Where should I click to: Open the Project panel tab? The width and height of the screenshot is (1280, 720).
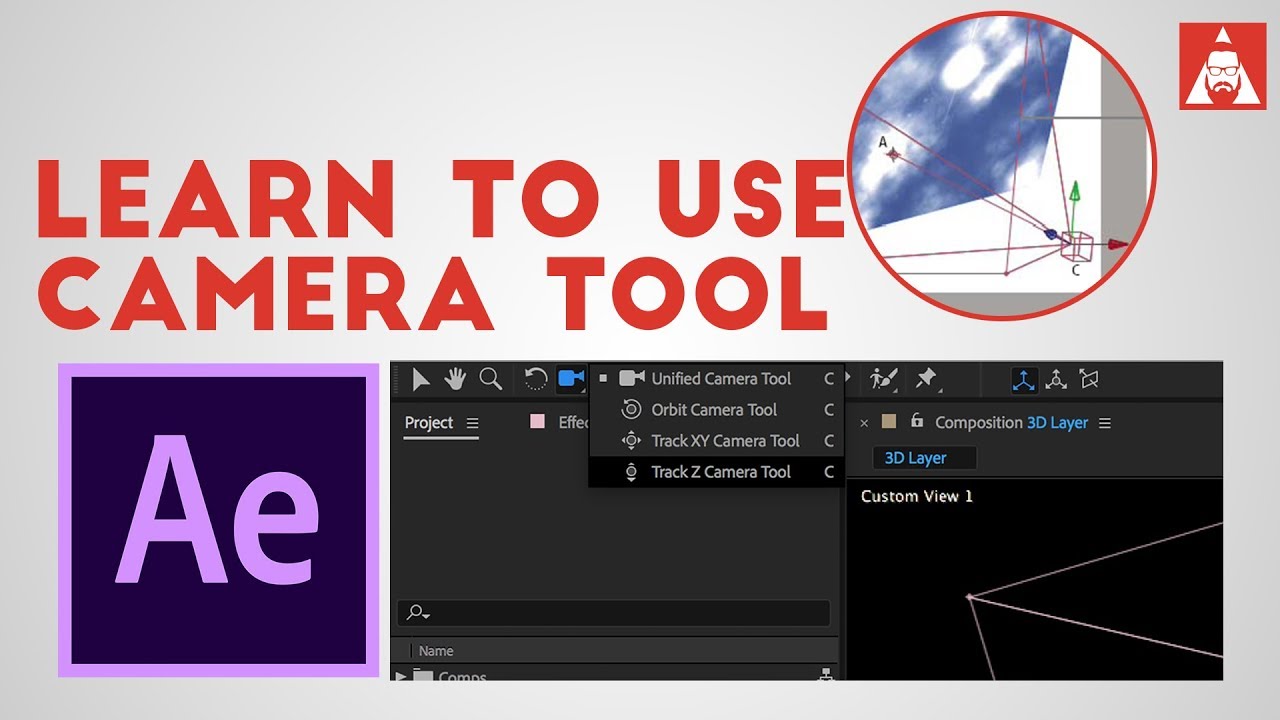click(429, 423)
